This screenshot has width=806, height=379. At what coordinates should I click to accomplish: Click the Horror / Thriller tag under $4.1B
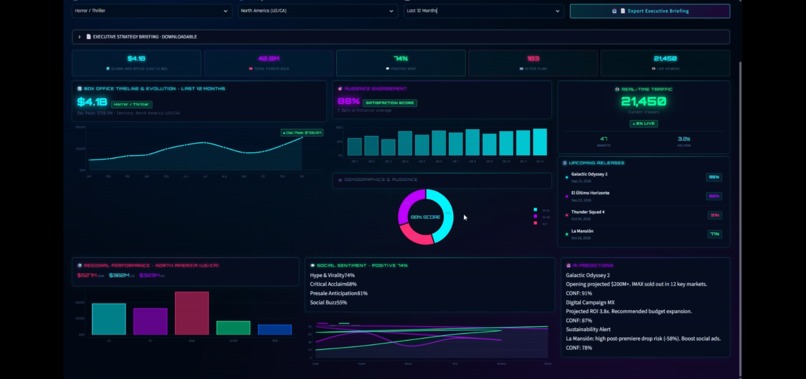132,104
